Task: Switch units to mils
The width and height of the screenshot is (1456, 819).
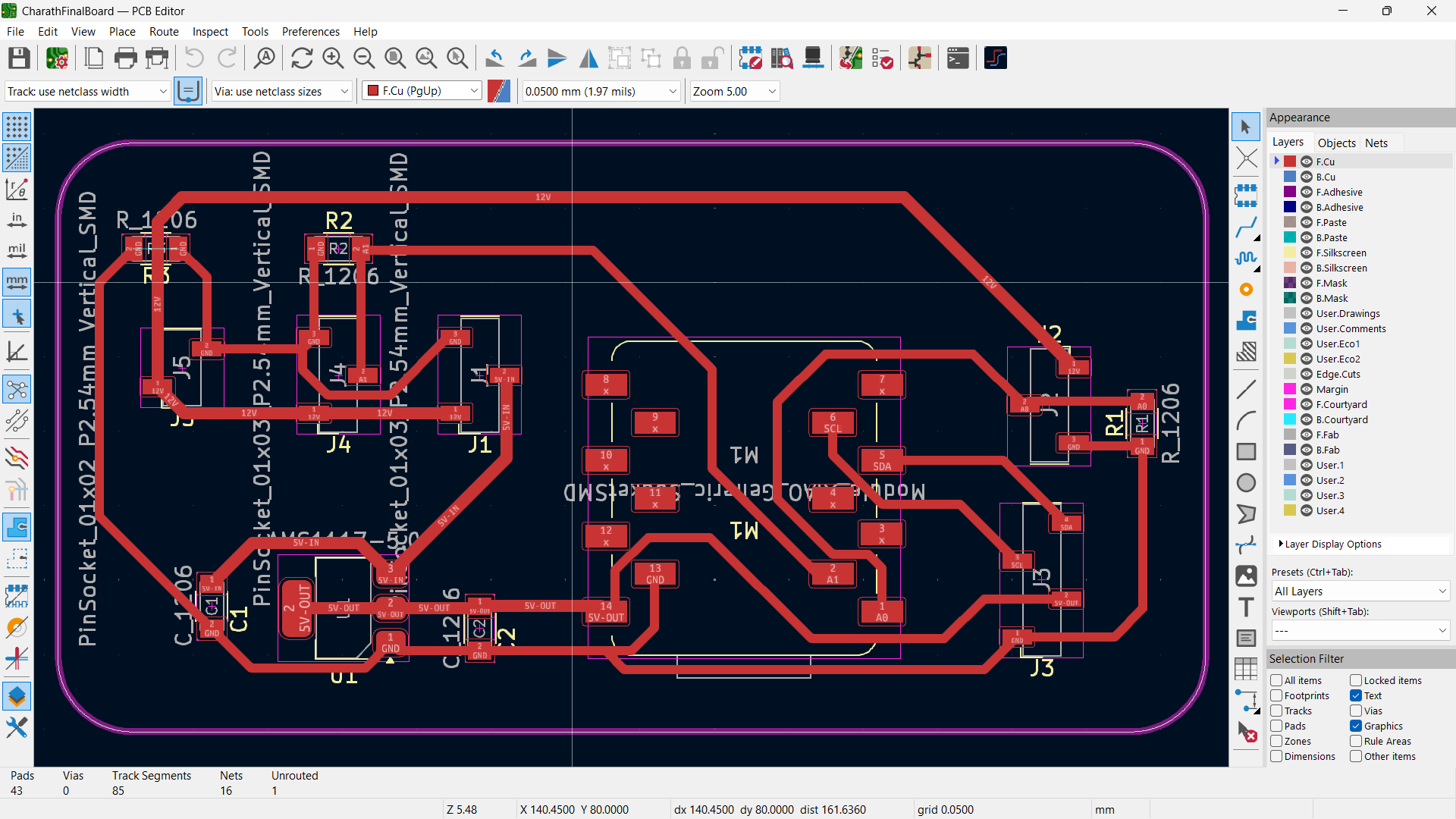Action: (x=17, y=251)
